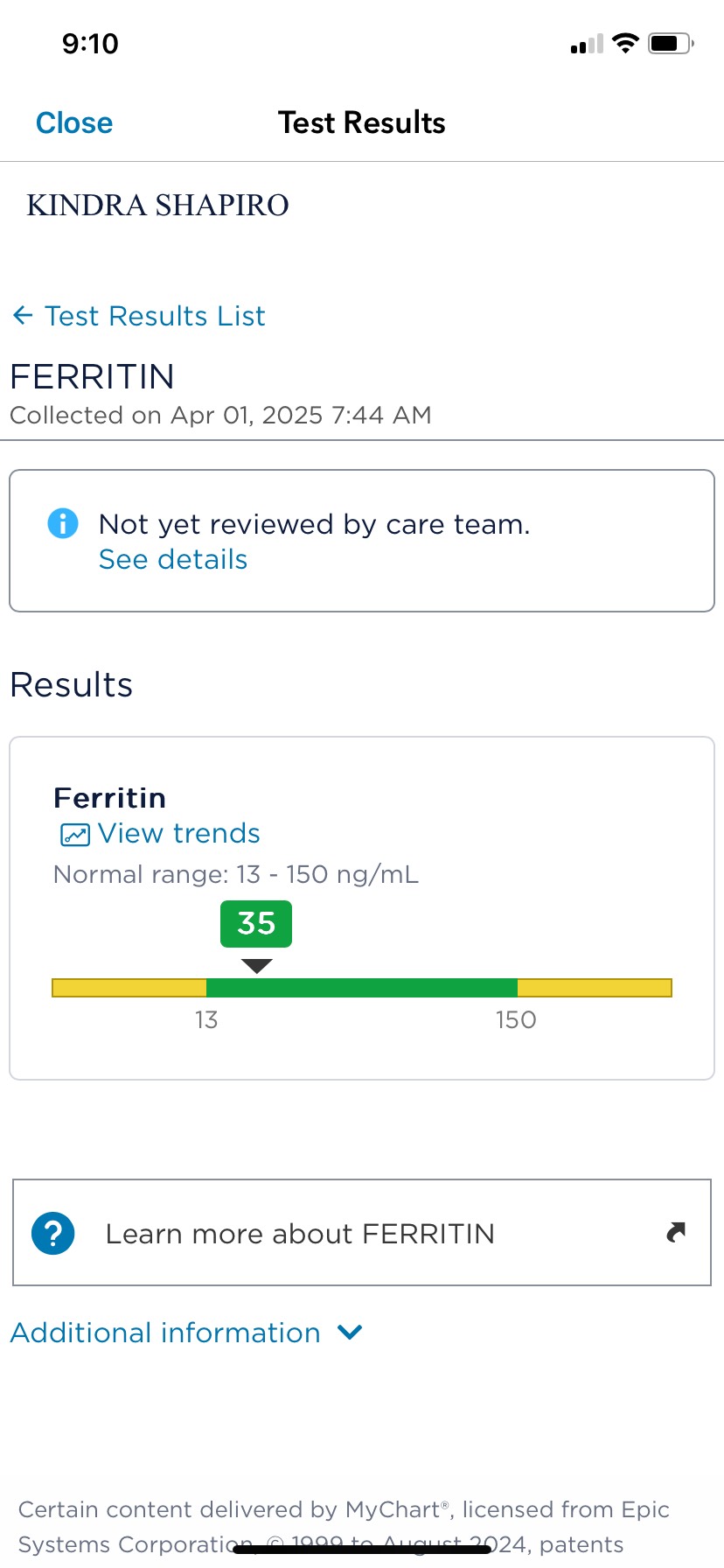Open See details for care team review
Viewport: 724px width, 1568px height.
(x=173, y=560)
